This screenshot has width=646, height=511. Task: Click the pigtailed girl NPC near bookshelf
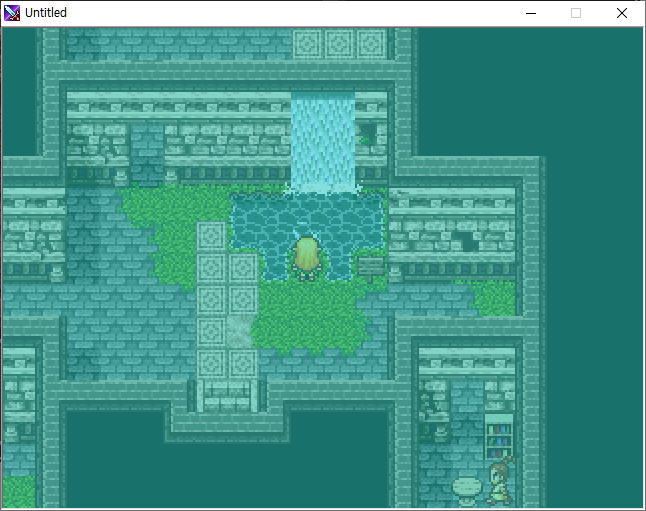(x=502, y=481)
